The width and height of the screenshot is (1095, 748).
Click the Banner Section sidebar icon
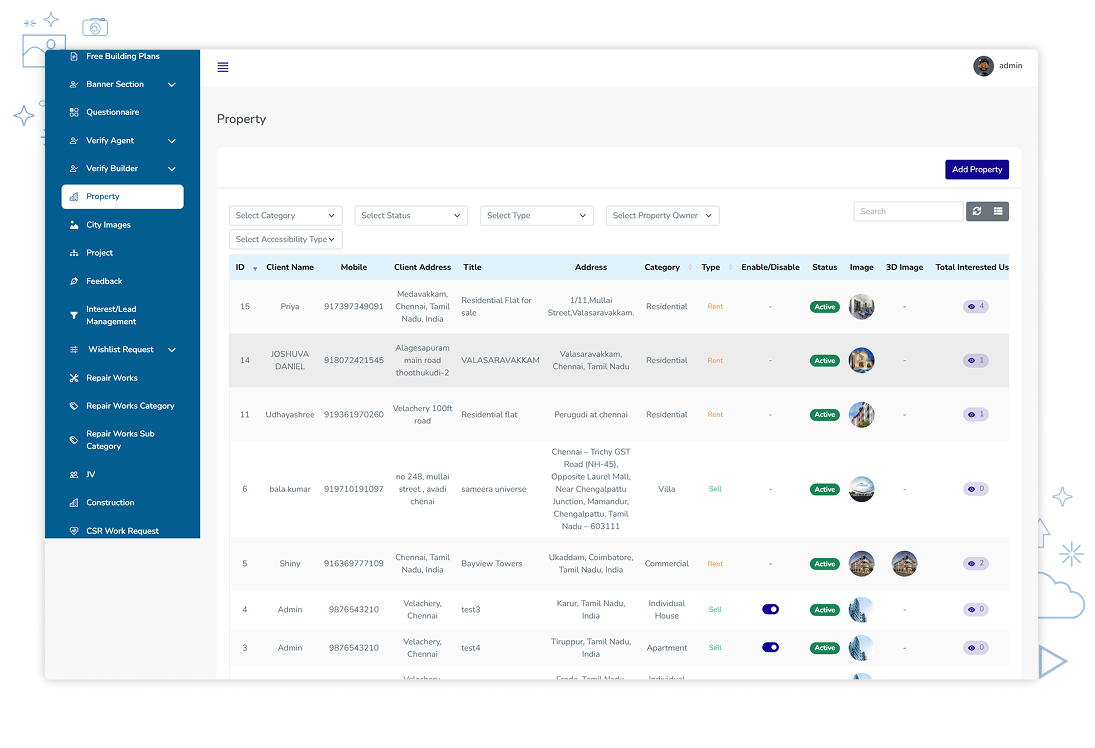pyautogui.click(x=74, y=85)
